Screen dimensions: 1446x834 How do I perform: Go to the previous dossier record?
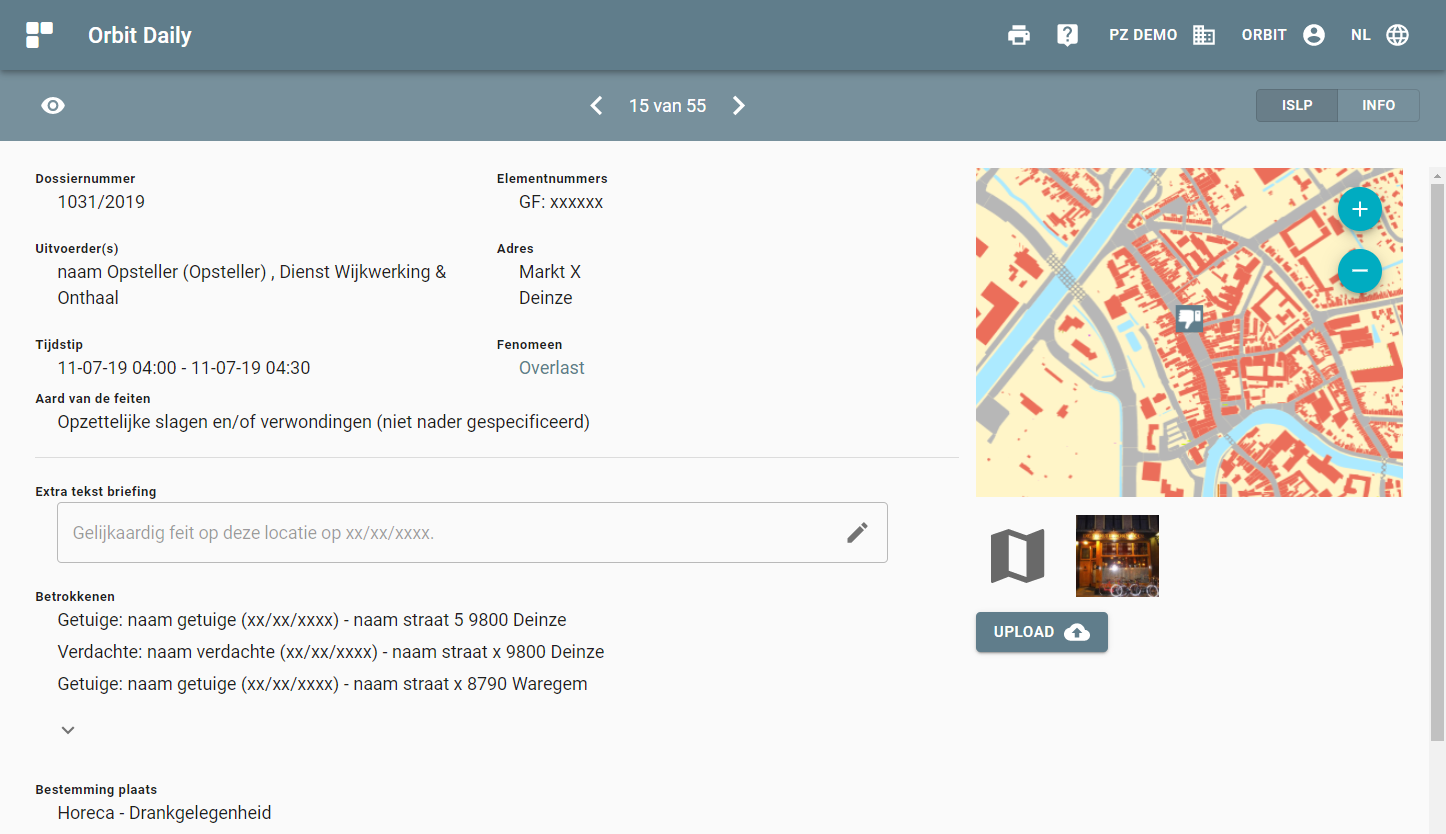596,106
